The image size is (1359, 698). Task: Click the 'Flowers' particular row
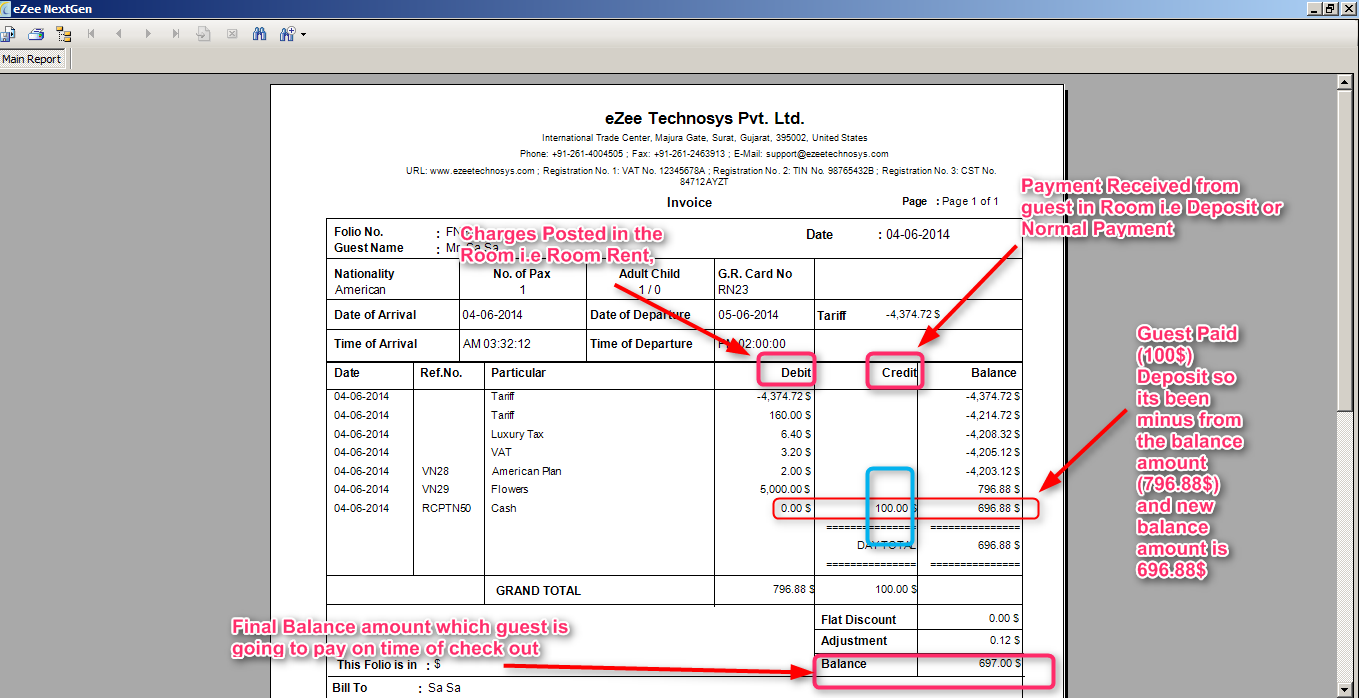click(509, 489)
